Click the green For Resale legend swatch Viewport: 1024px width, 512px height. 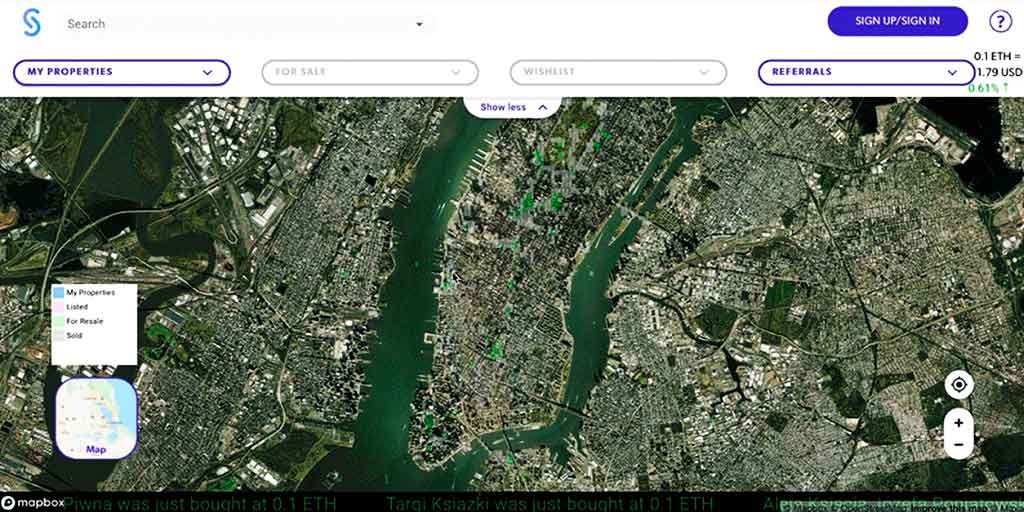pos(58,321)
